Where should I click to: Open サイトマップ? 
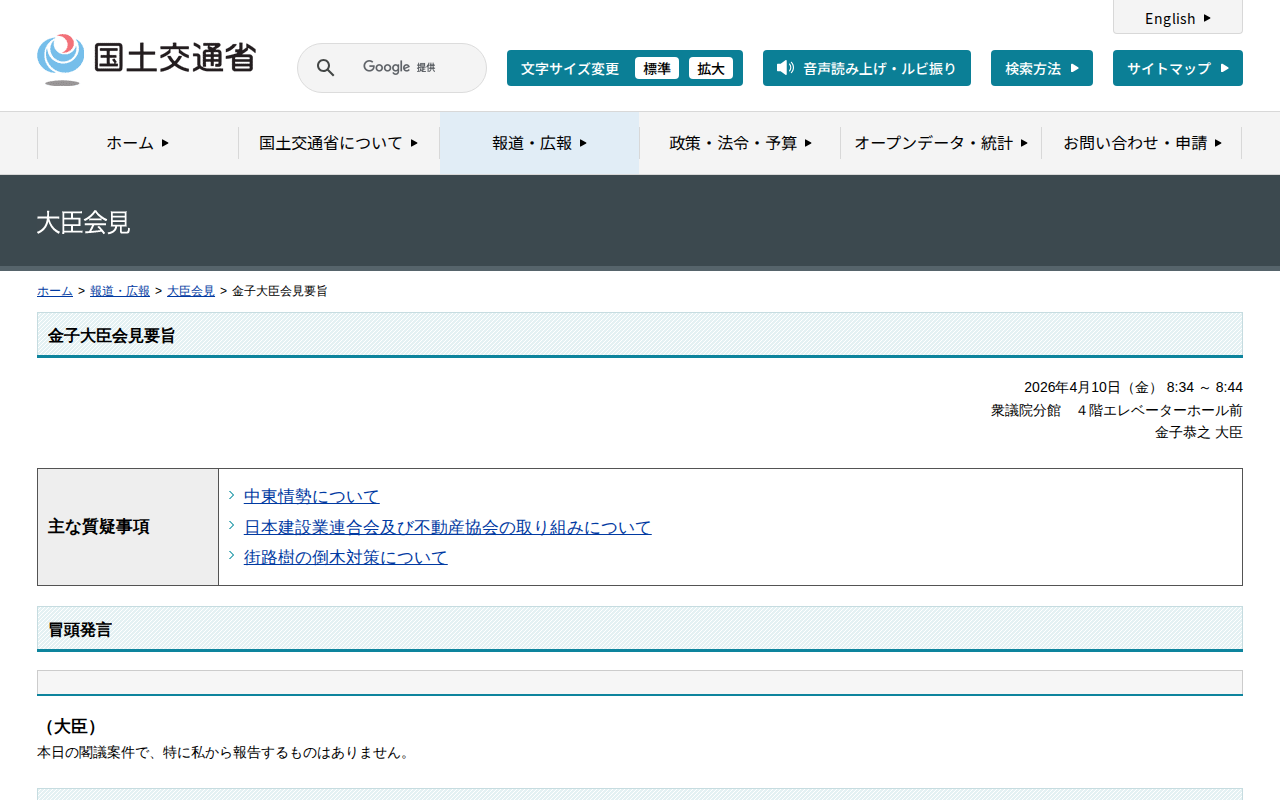(x=1178, y=68)
